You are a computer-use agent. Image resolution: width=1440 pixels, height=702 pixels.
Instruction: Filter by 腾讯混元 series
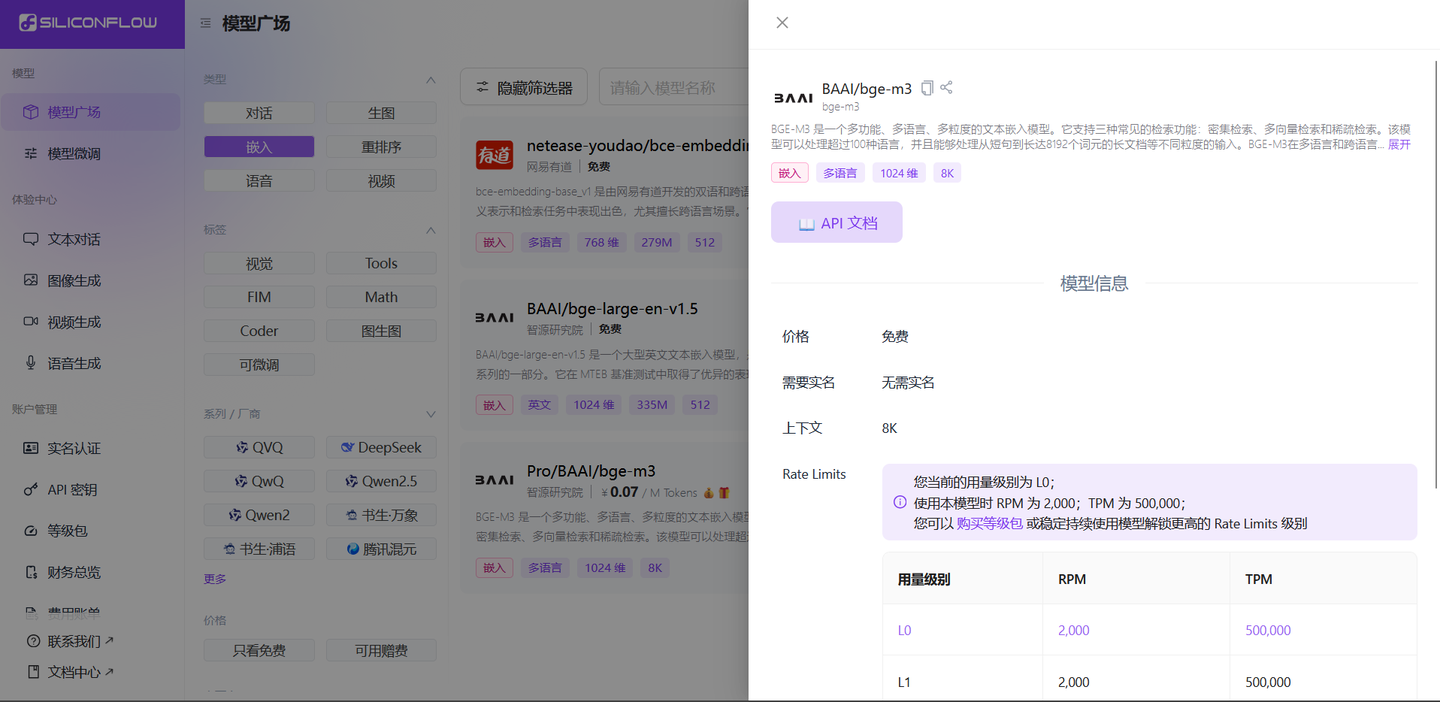381,549
